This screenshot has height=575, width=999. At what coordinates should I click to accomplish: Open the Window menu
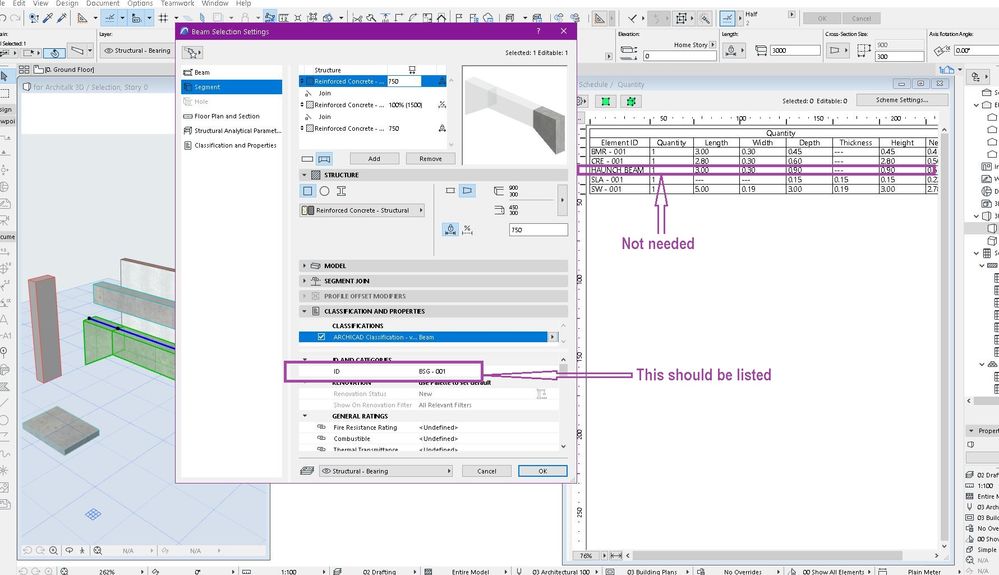(215, 3)
